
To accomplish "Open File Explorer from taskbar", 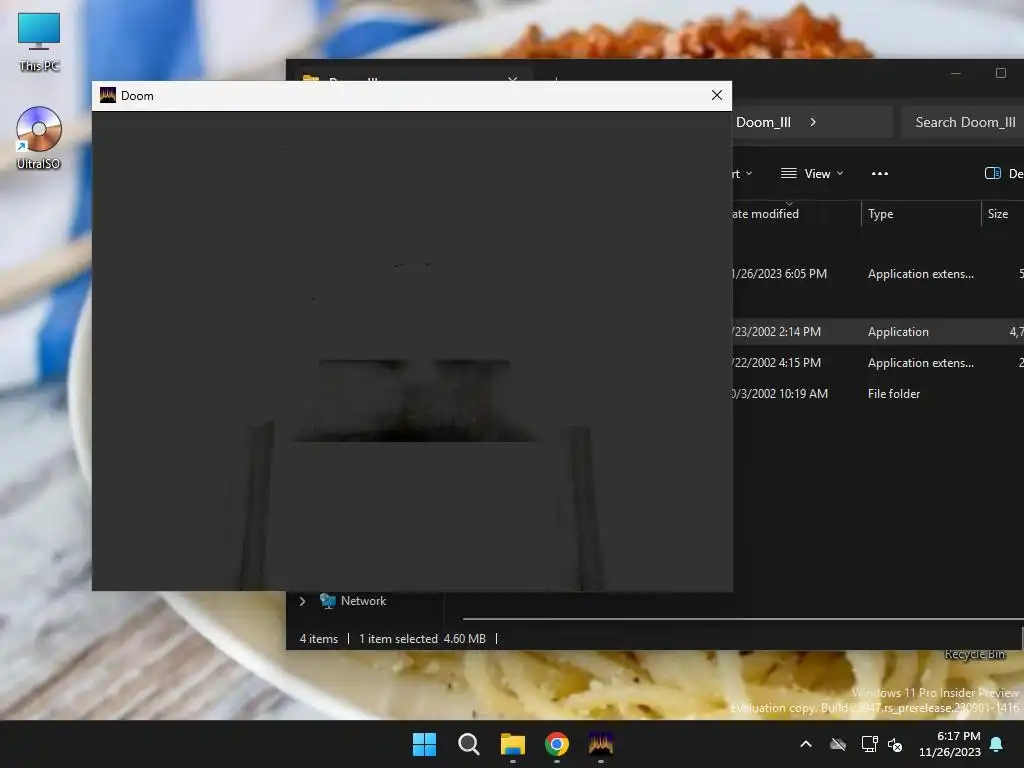I will pos(513,744).
